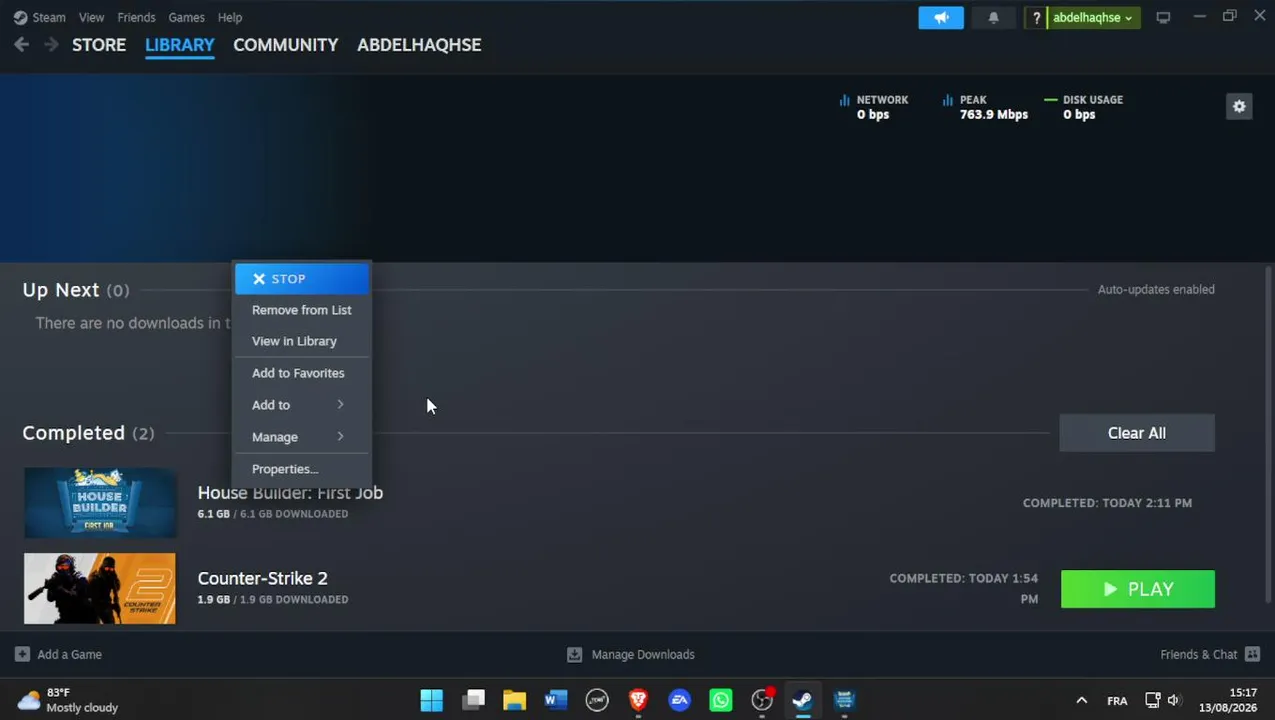Image resolution: width=1275 pixels, height=720 pixels.
Task: Open the EA app from taskbar
Action: pyautogui.click(x=679, y=700)
